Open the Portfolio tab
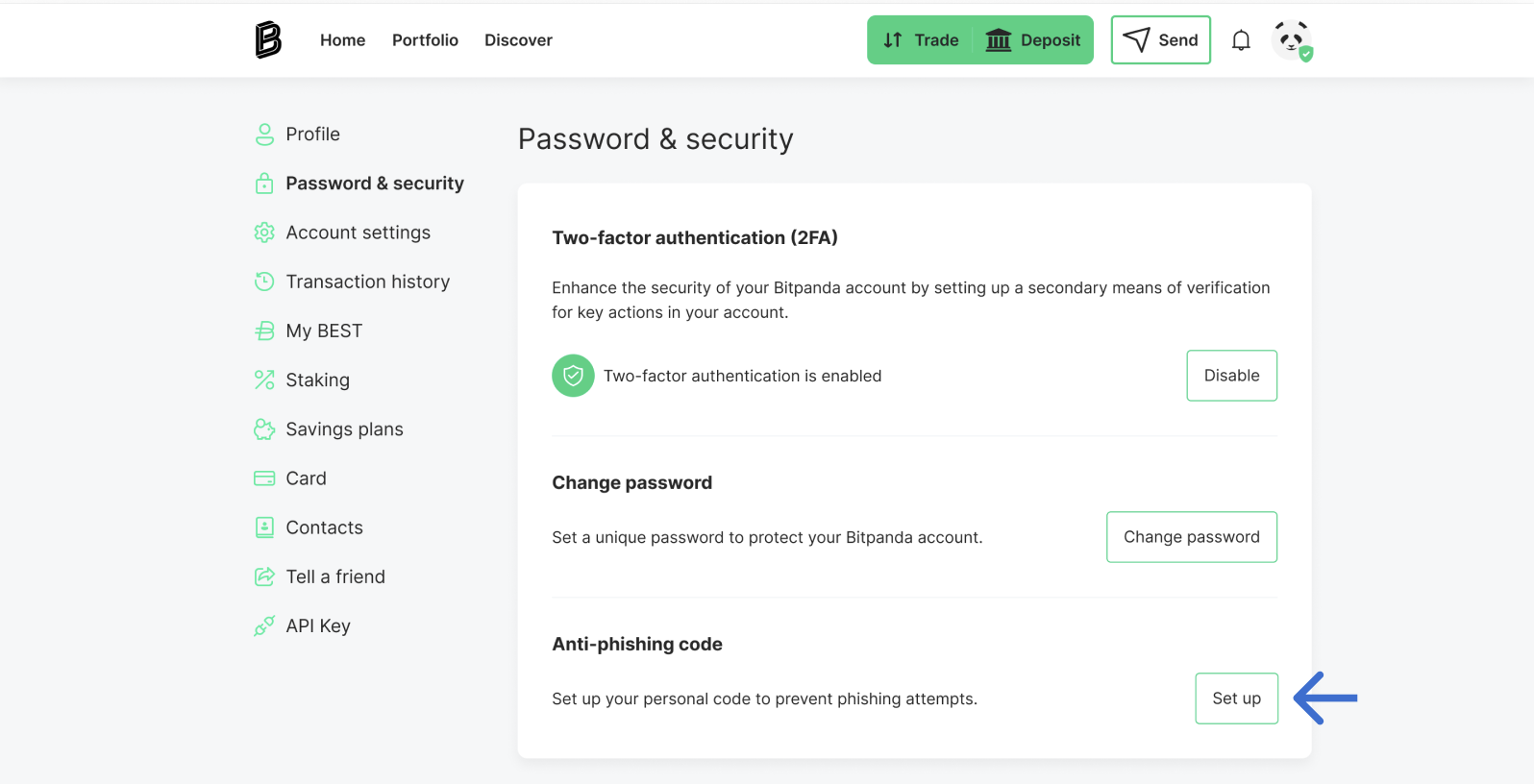The height and width of the screenshot is (784, 1534). pyautogui.click(x=425, y=40)
